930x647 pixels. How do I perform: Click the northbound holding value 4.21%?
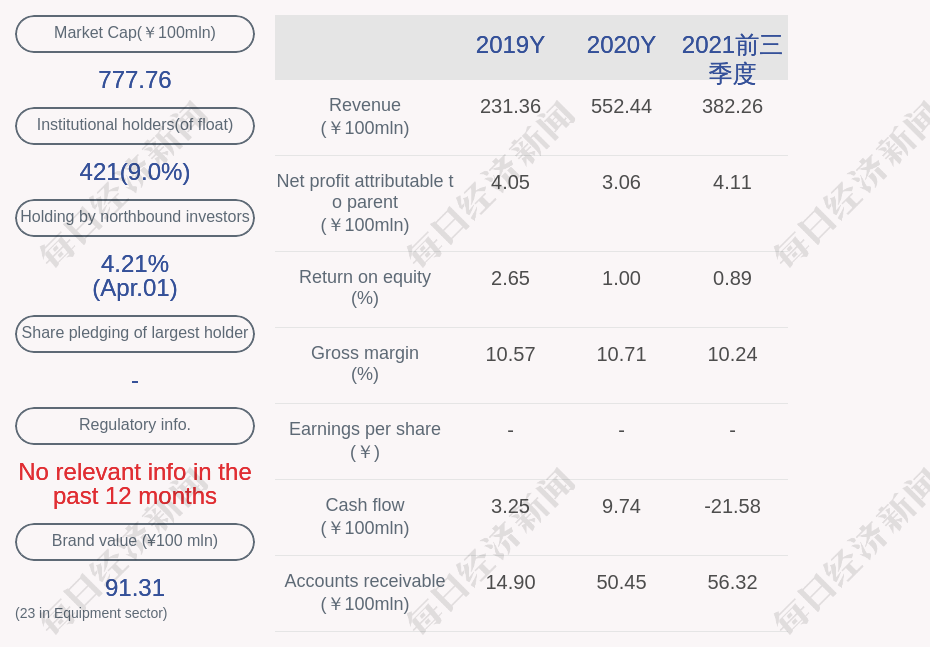pyautogui.click(x=134, y=264)
